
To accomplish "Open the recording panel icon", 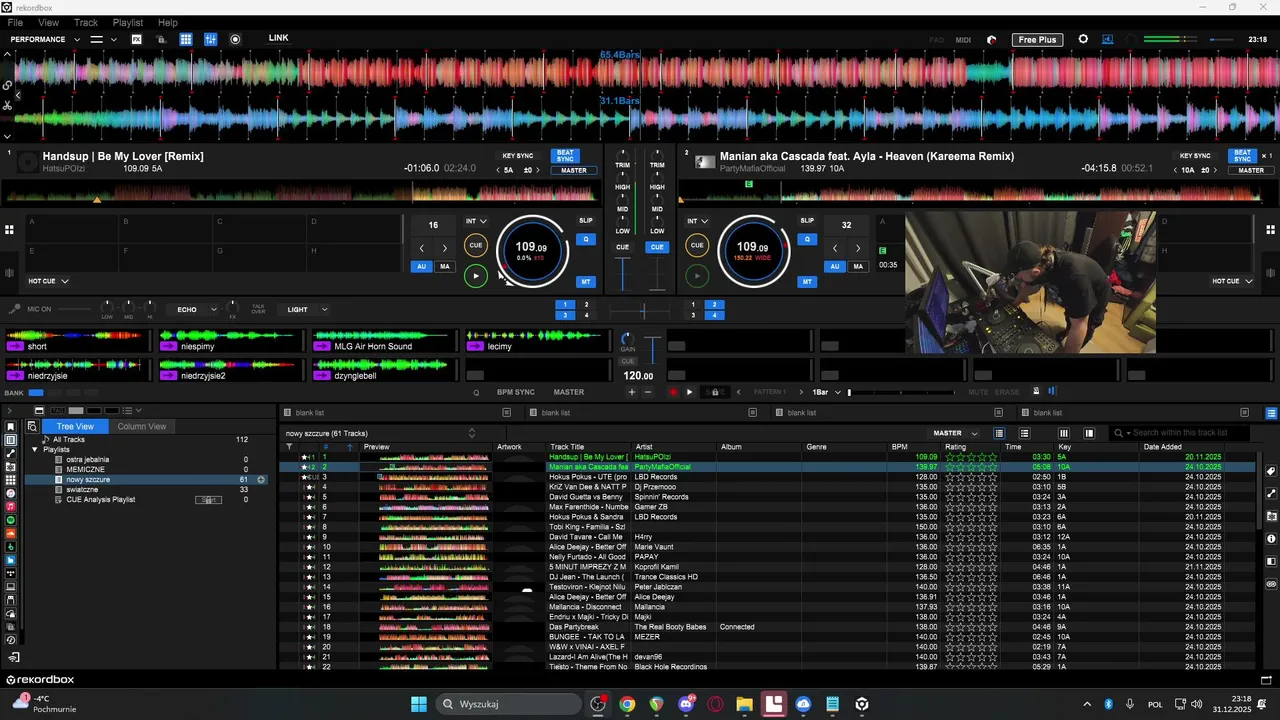I will pyautogui.click(x=236, y=39).
